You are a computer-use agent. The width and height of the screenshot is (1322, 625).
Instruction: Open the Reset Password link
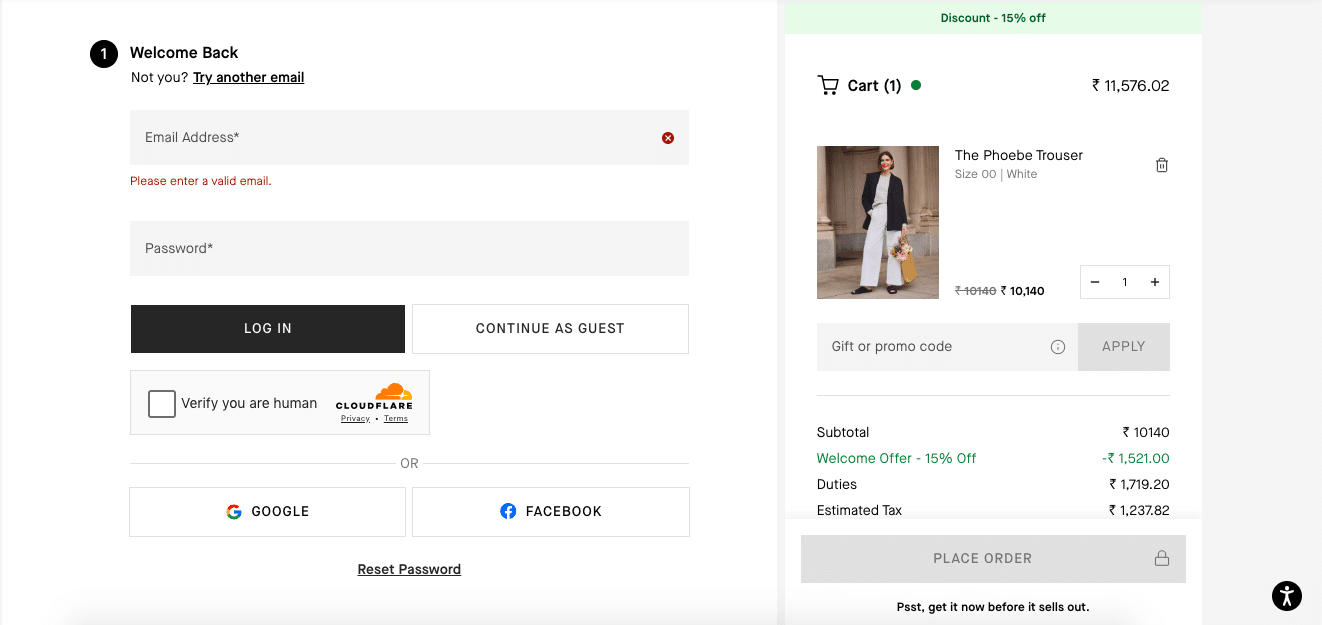(x=409, y=570)
